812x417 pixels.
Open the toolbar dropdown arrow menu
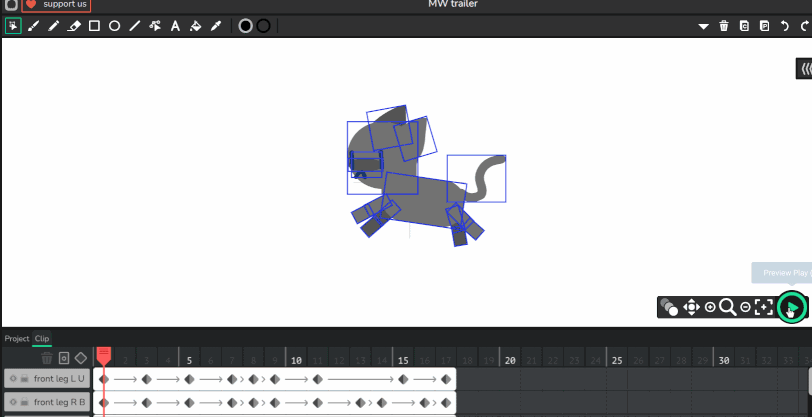[x=703, y=26]
